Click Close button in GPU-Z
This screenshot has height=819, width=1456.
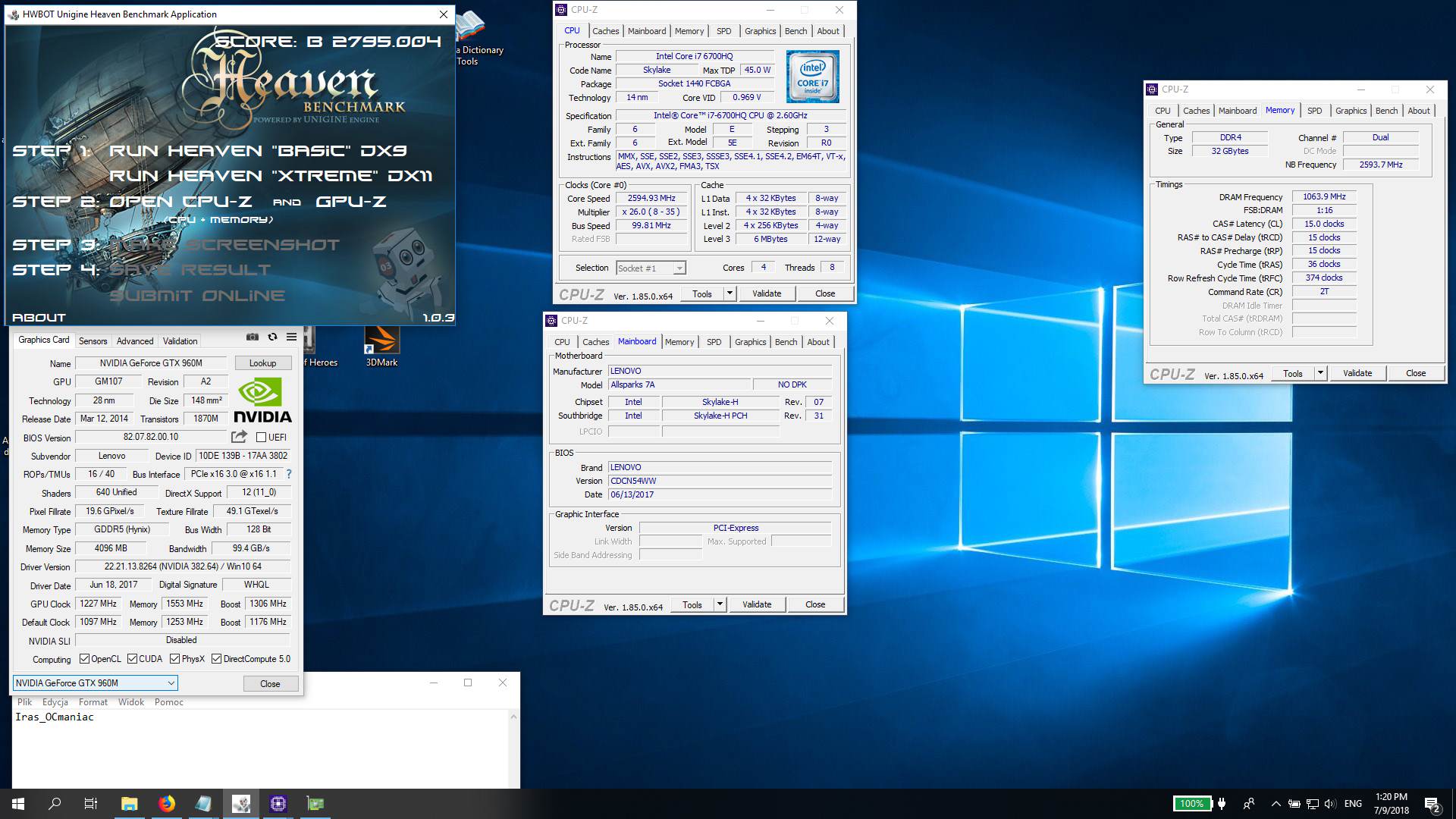tap(270, 684)
